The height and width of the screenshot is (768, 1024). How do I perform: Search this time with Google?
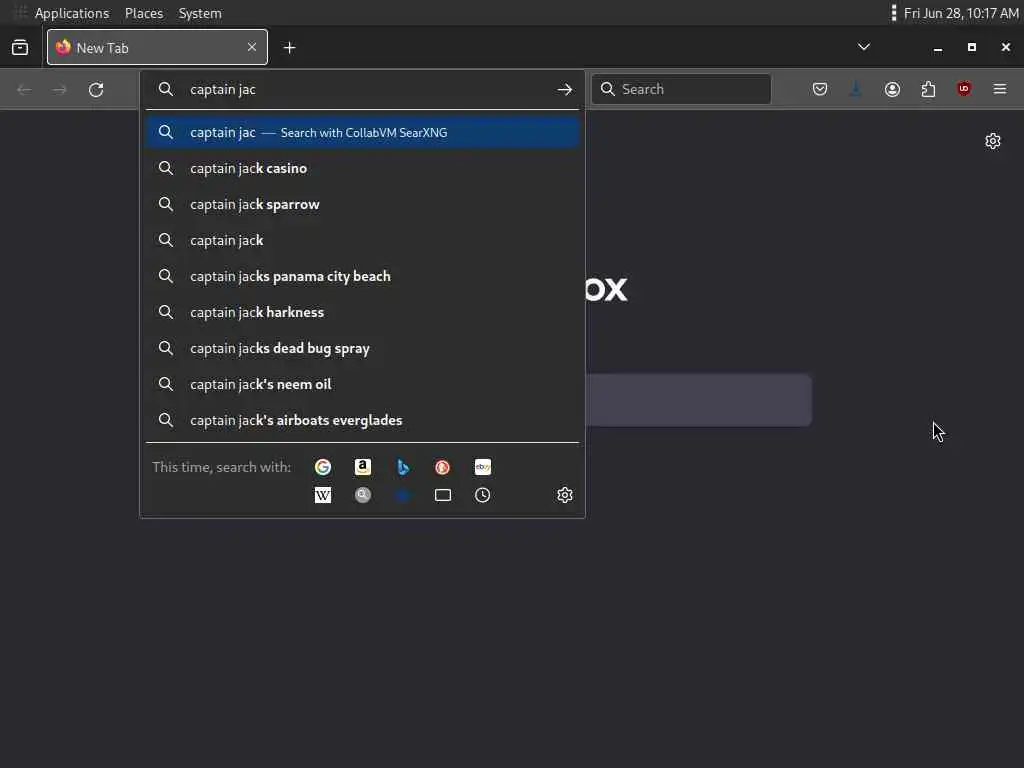[x=323, y=467]
